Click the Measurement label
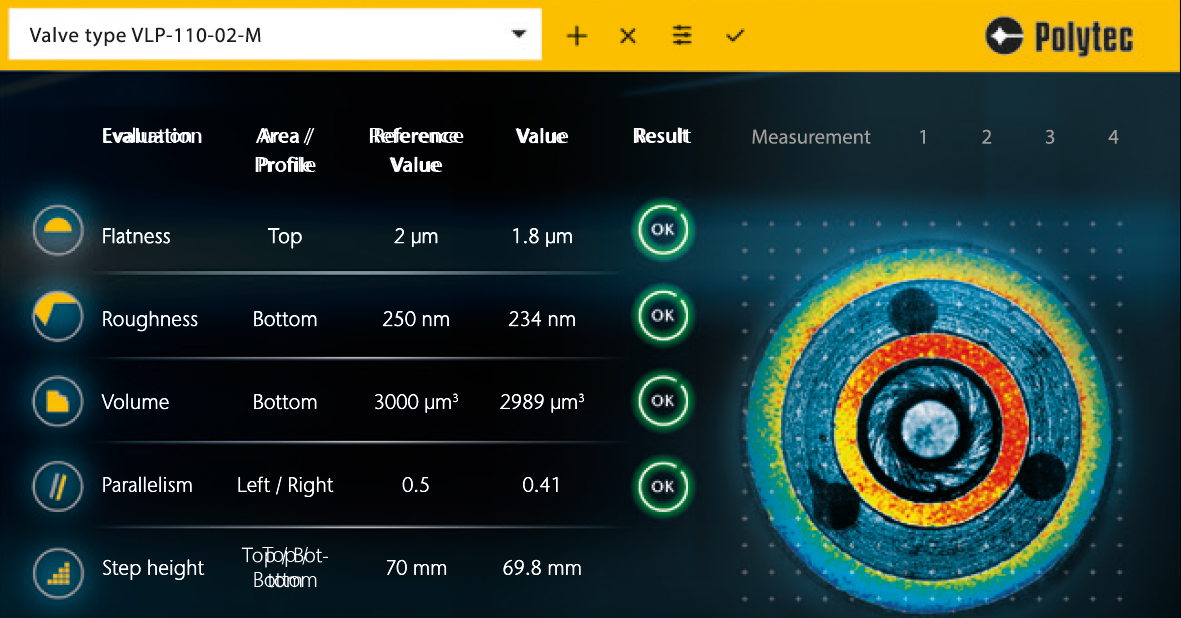 pyautogui.click(x=811, y=137)
